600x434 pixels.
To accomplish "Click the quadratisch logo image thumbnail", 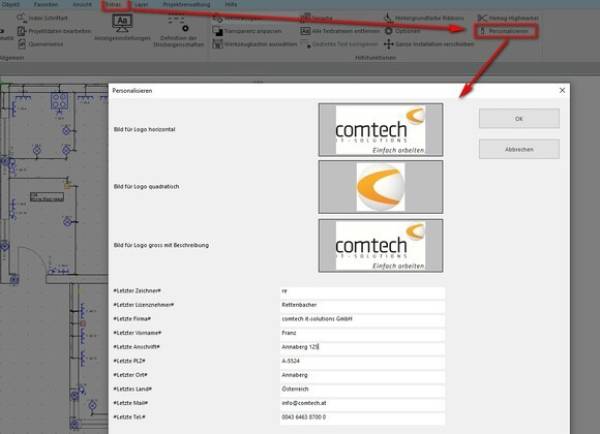I will click(381, 187).
